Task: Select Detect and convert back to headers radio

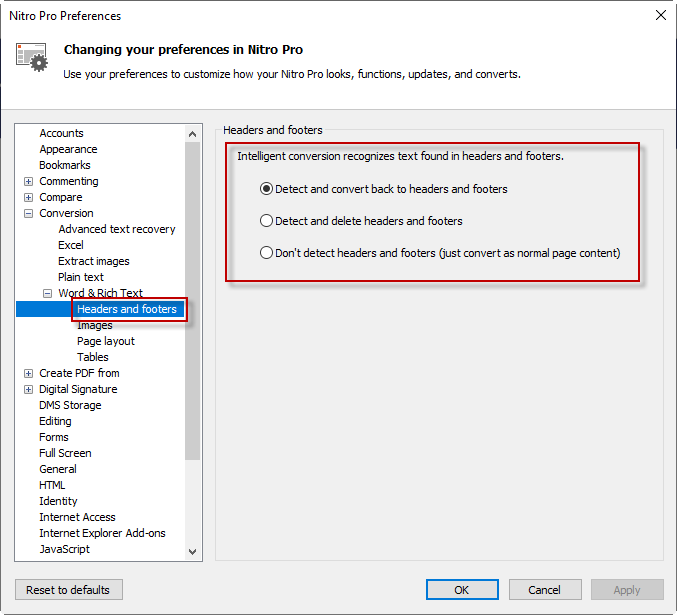Action: tap(267, 189)
